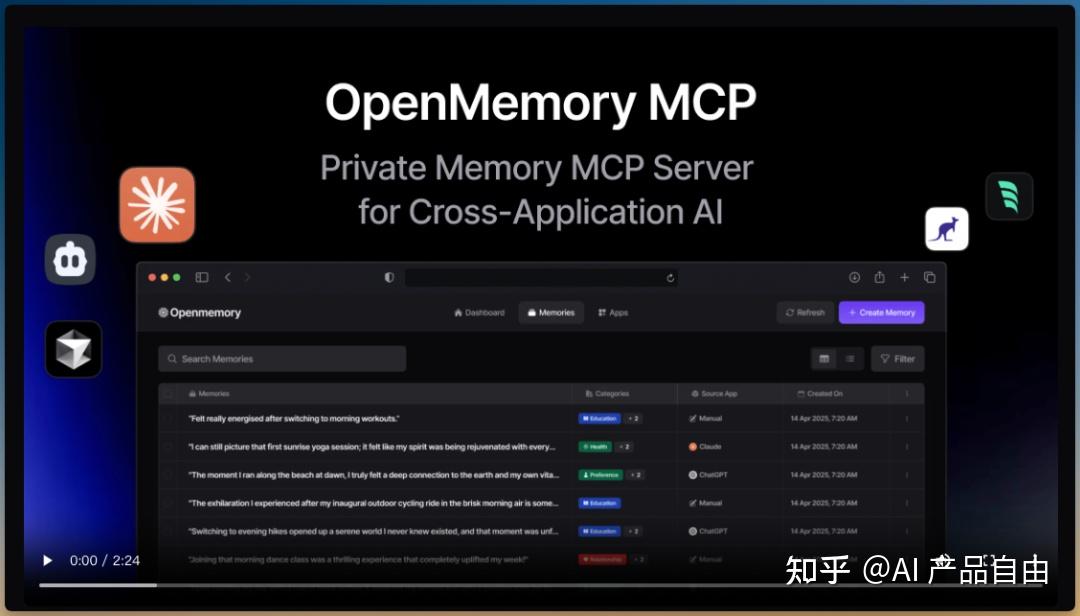Click Education badge in cycling ride row
Viewport: 1080px width, 616px height.
[599, 503]
